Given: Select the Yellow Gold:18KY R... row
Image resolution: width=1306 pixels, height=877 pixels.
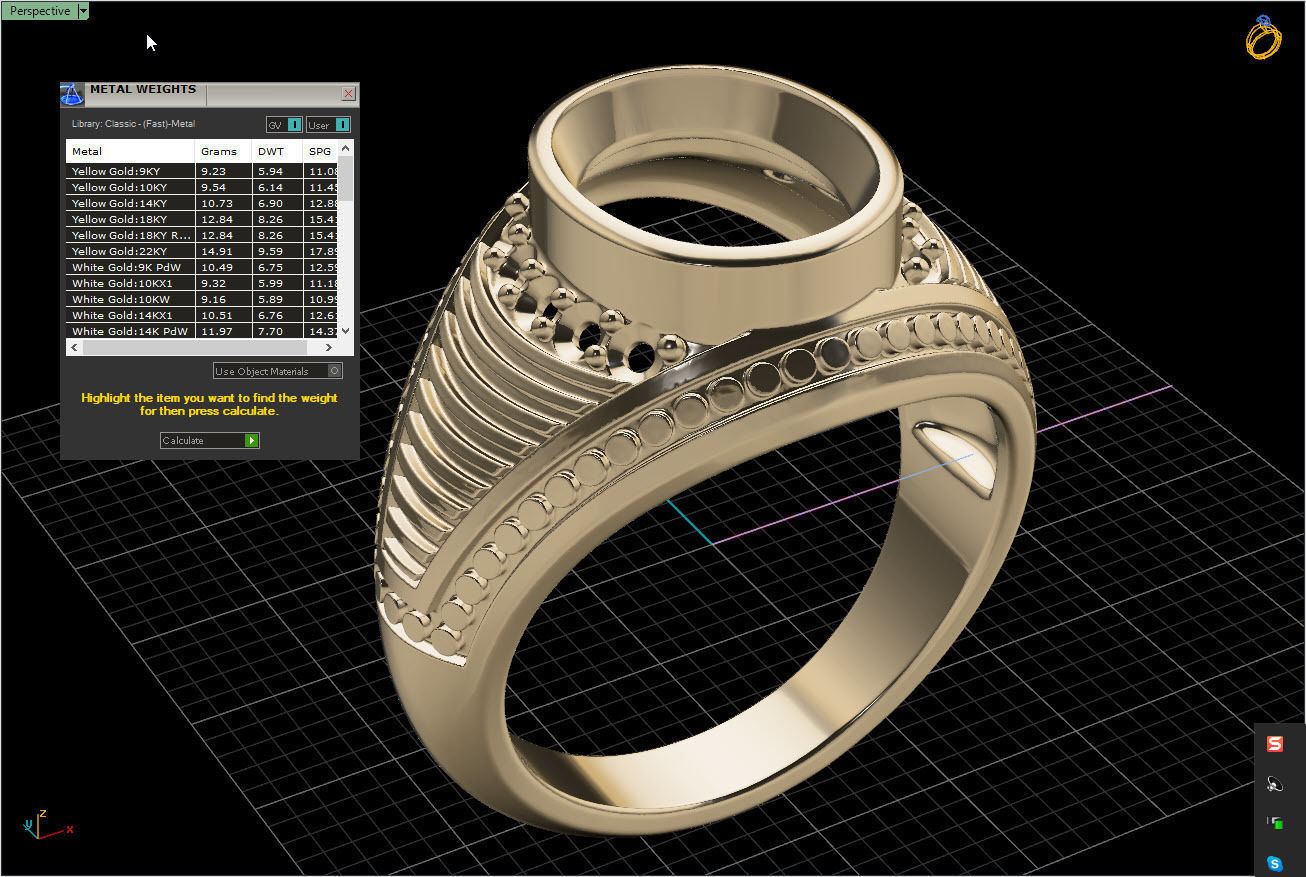Looking at the screenshot, I should [x=202, y=235].
